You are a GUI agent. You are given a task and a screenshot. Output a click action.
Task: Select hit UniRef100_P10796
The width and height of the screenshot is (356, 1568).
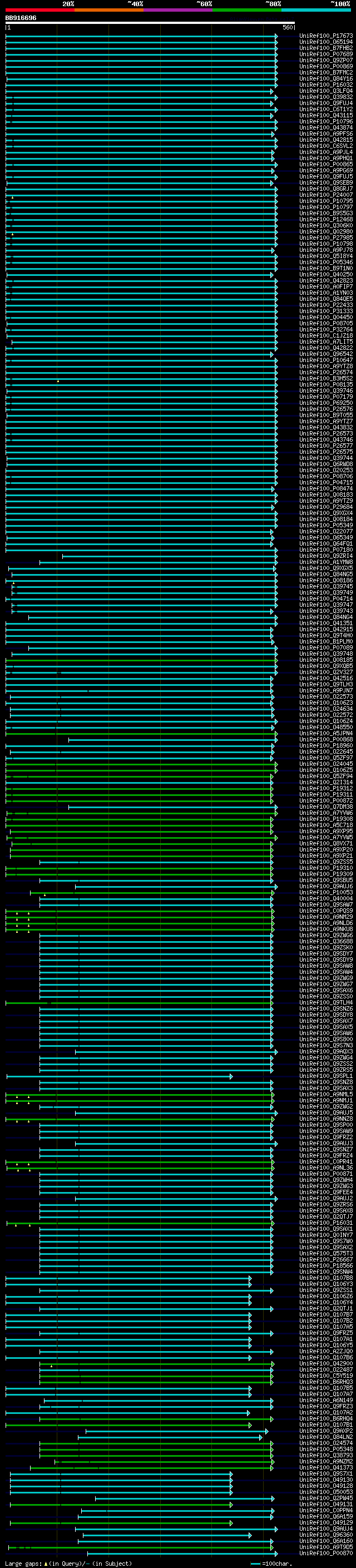tap(326, 122)
